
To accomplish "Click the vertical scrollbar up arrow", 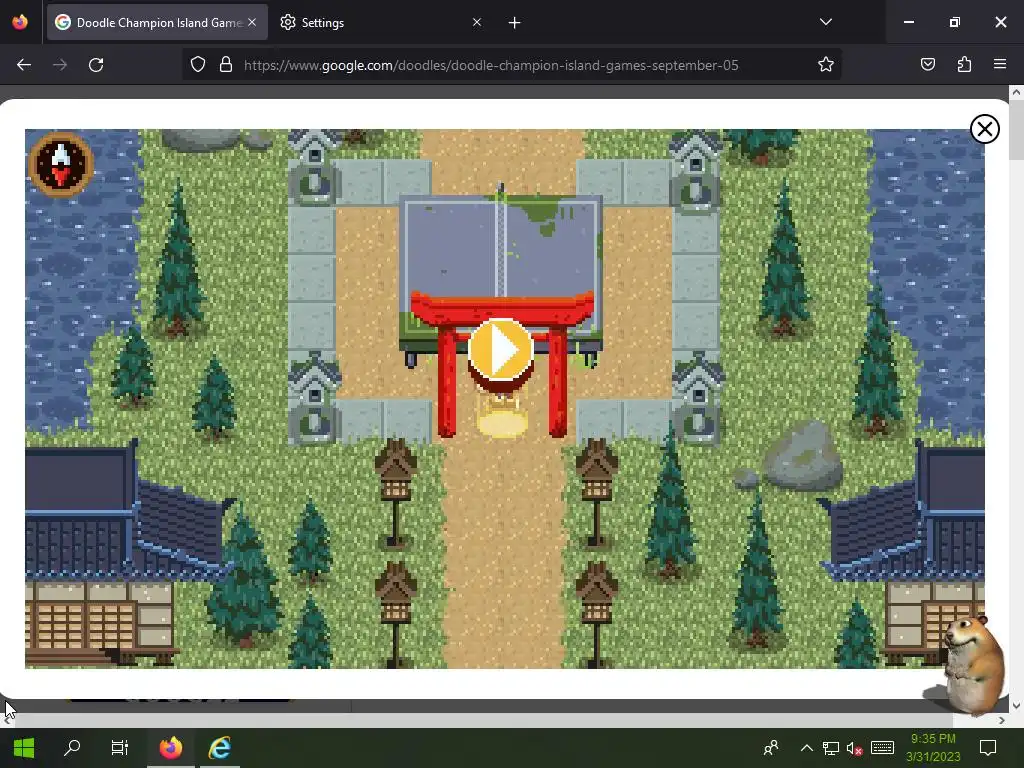I will pos(1016,93).
